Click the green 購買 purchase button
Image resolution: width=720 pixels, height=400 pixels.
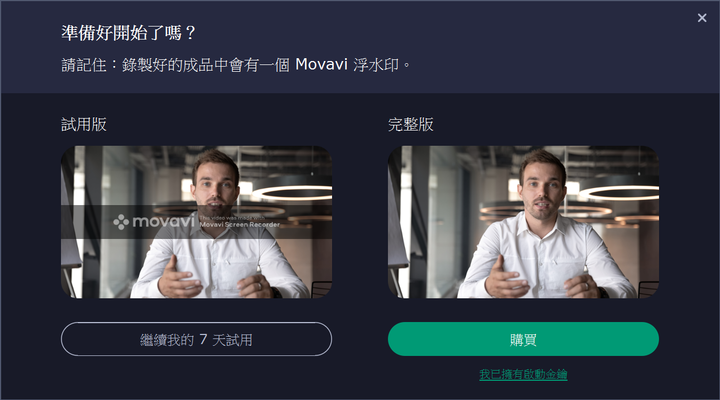[523, 339]
